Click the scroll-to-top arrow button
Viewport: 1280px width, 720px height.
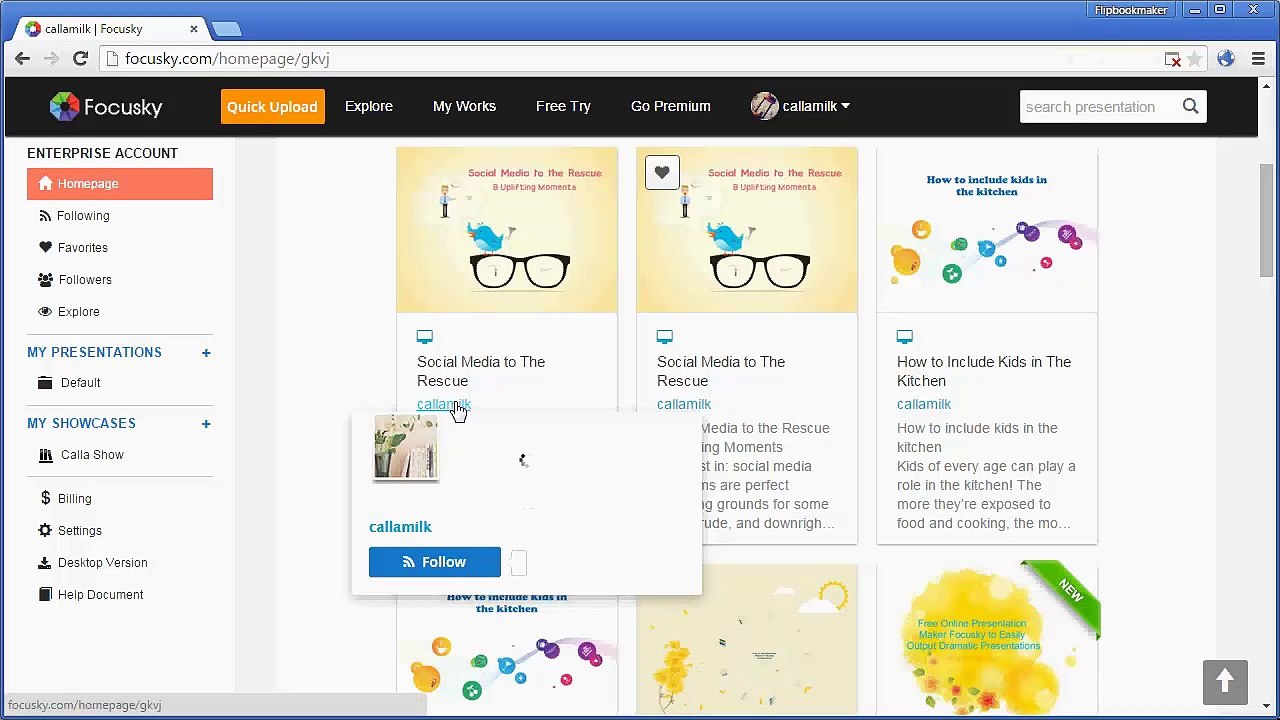1225,682
